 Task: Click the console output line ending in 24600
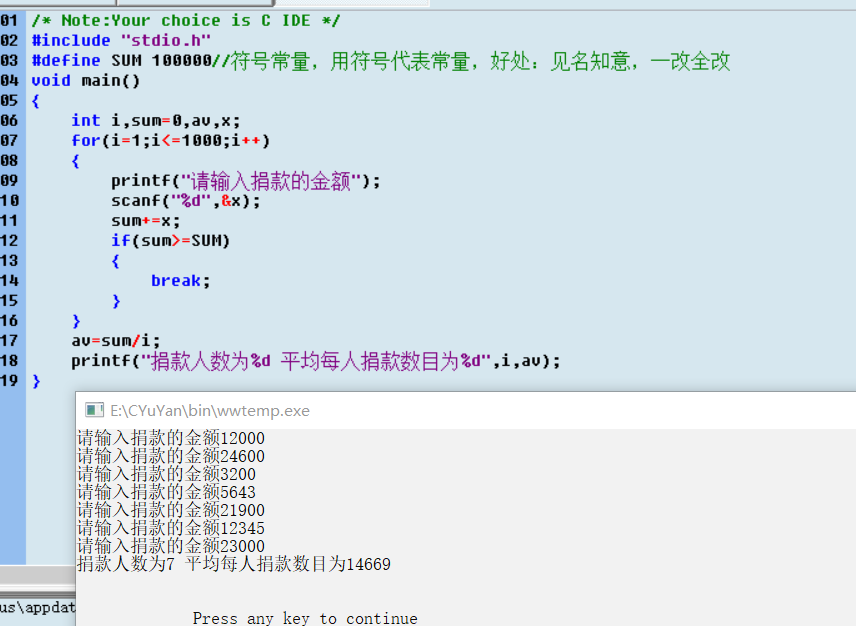coord(171,456)
